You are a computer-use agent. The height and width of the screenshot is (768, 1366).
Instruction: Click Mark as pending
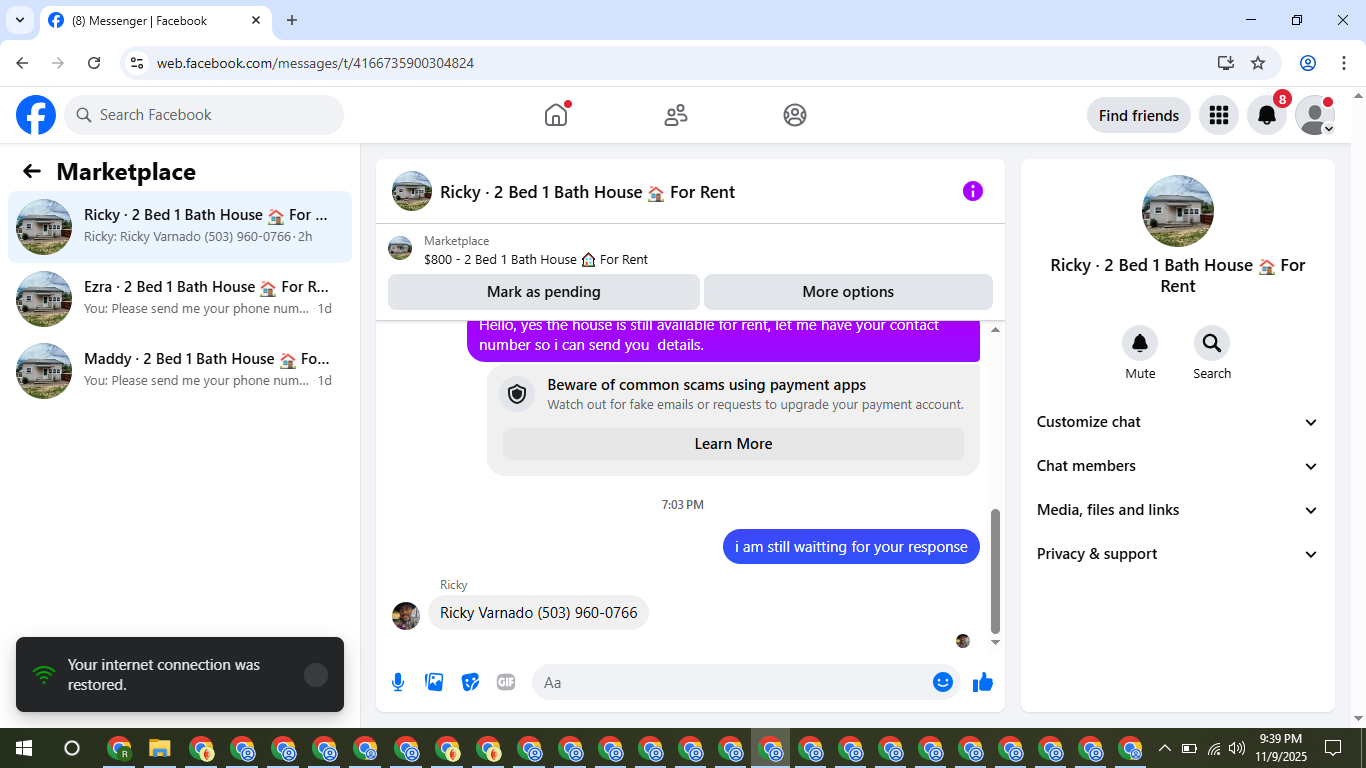[544, 292]
